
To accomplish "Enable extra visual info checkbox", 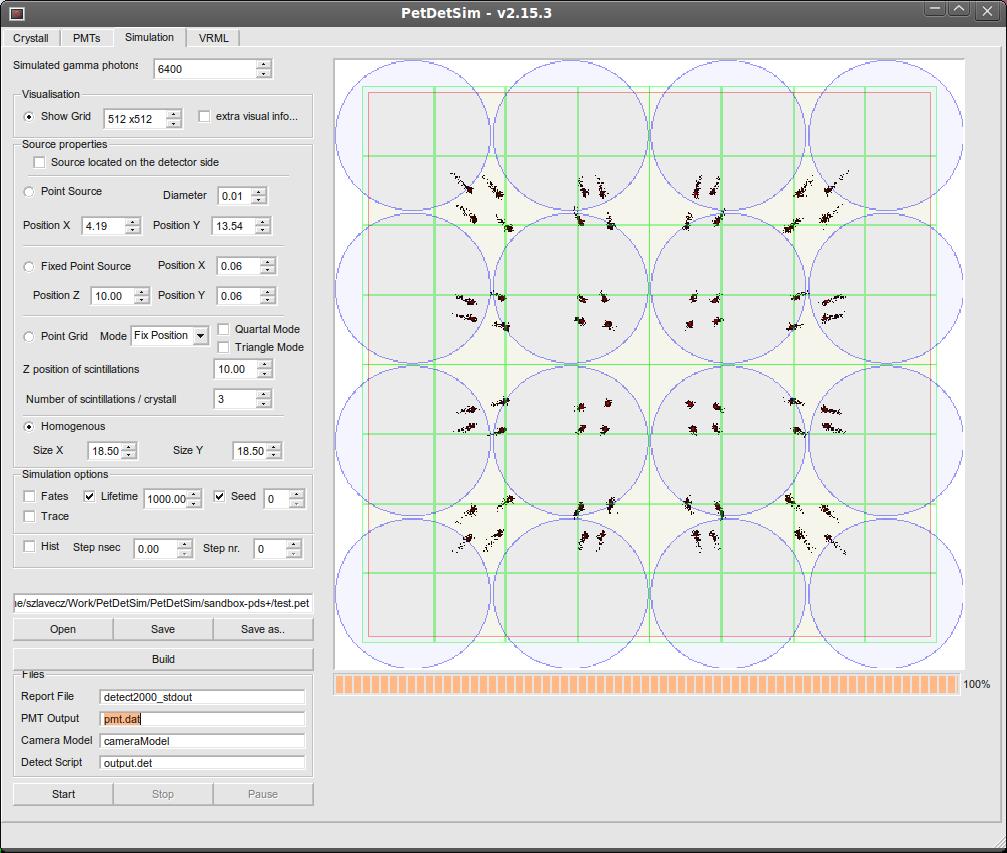I will coord(204,116).
